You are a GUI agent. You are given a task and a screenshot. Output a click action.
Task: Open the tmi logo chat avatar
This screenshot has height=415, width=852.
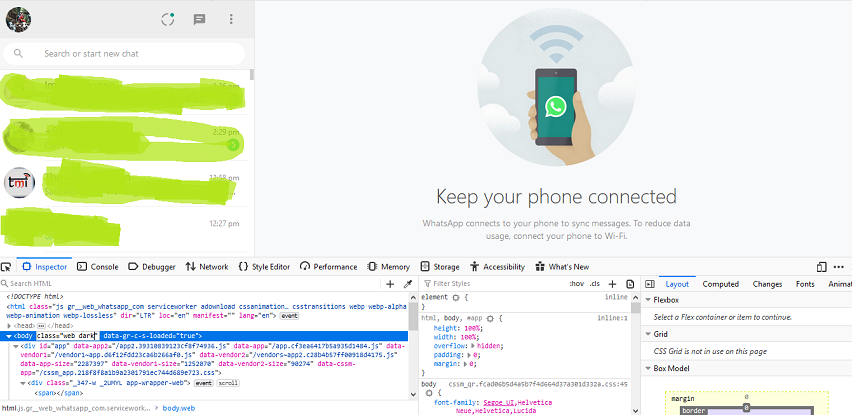[19, 183]
